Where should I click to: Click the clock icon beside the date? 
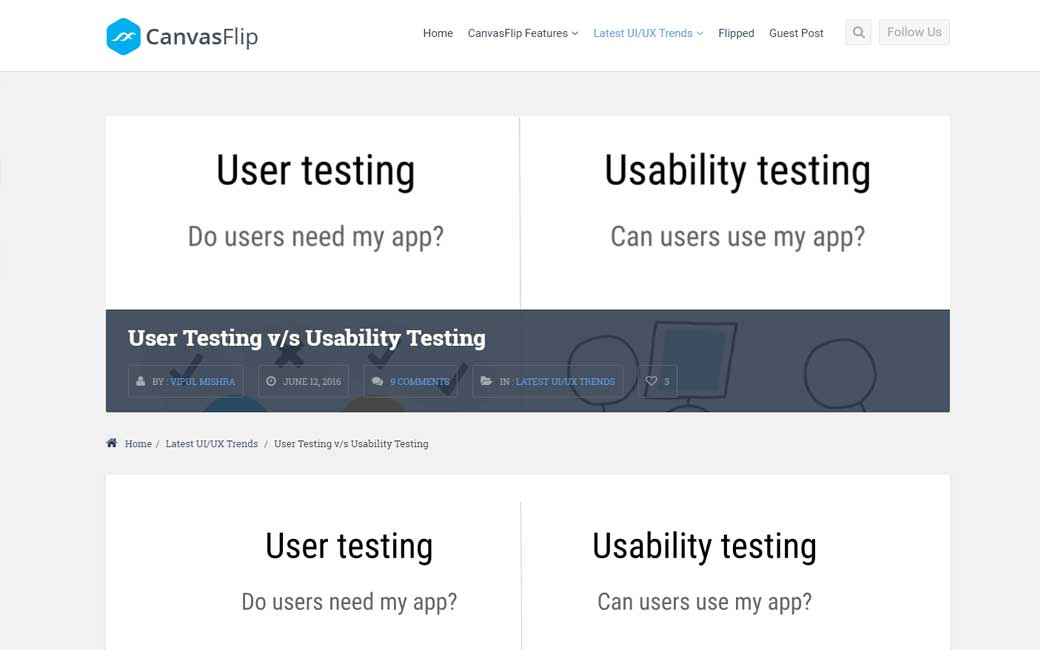point(271,381)
